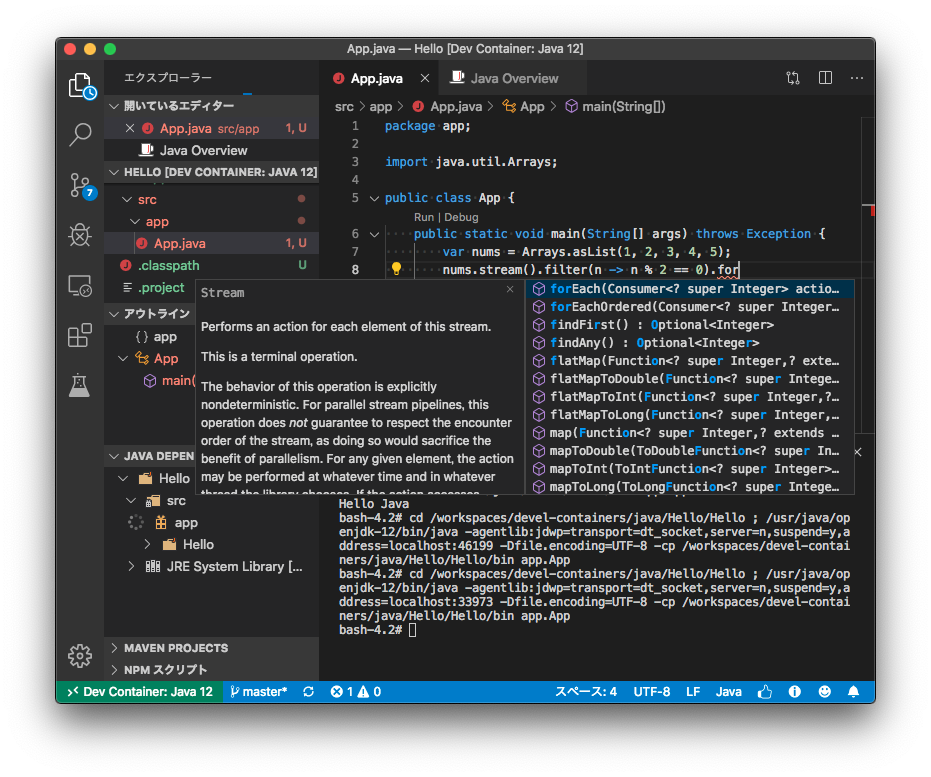Viewport: 931px width, 777px height.
Task: Collapse the アウトライン section
Action: pyautogui.click(x=150, y=313)
